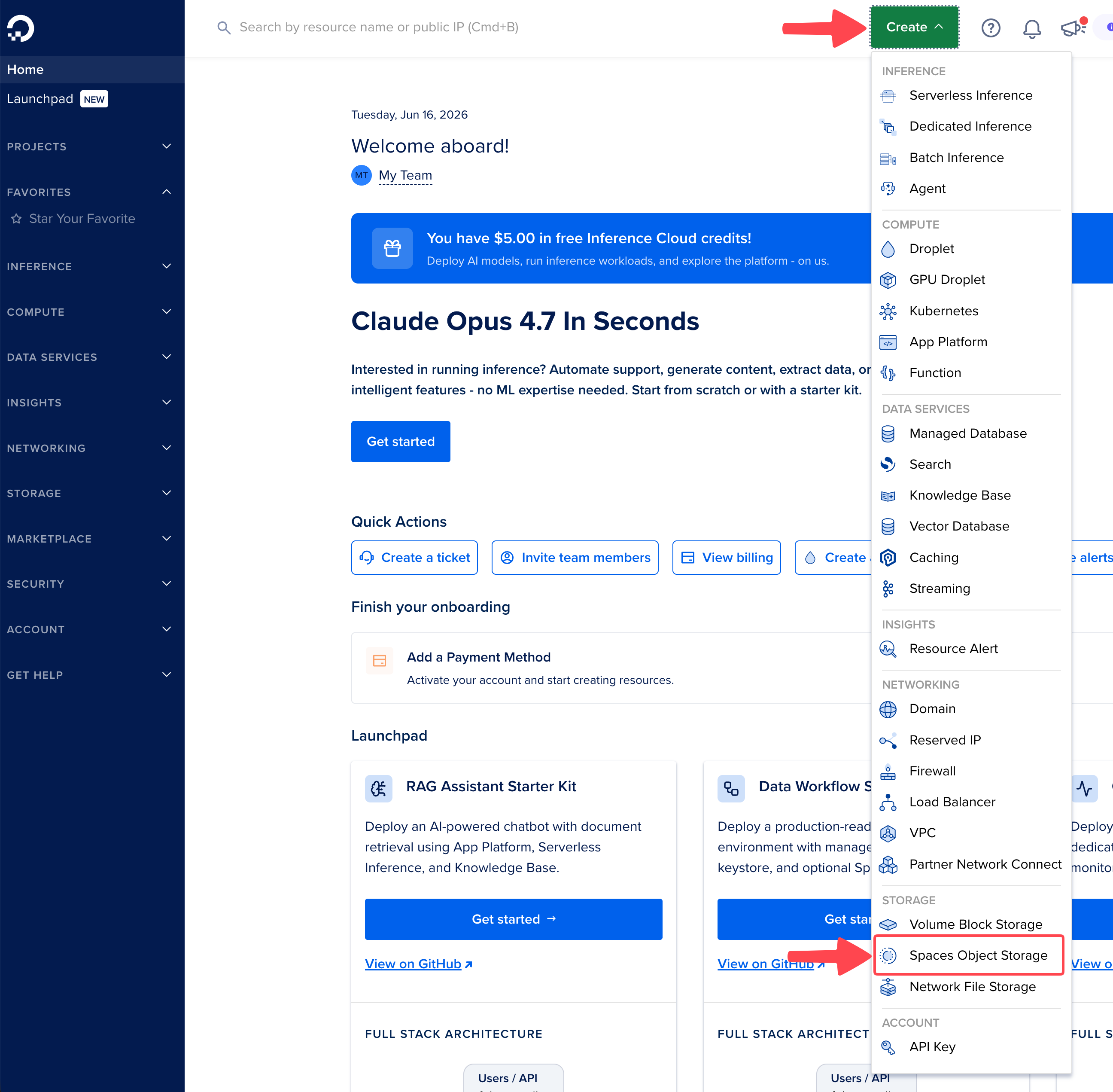This screenshot has width=1113, height=1092.
Task: Select Volume Block Storage menu item
Action: click(971, 924)
